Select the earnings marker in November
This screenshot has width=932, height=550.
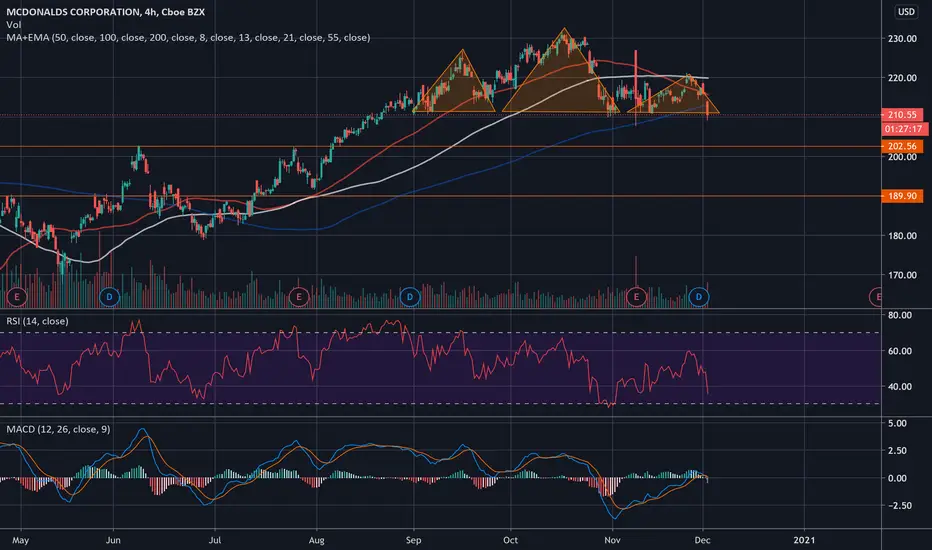(636, 296)
